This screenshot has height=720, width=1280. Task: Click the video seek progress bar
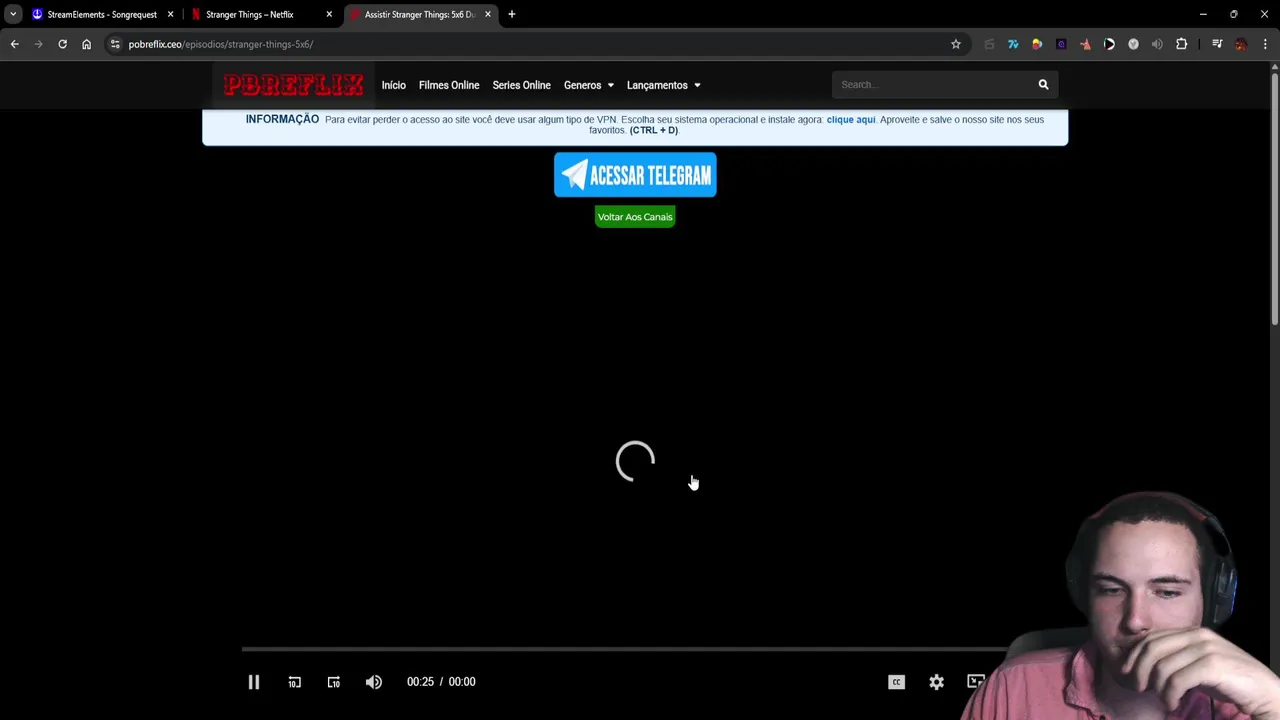coord(625,649)
